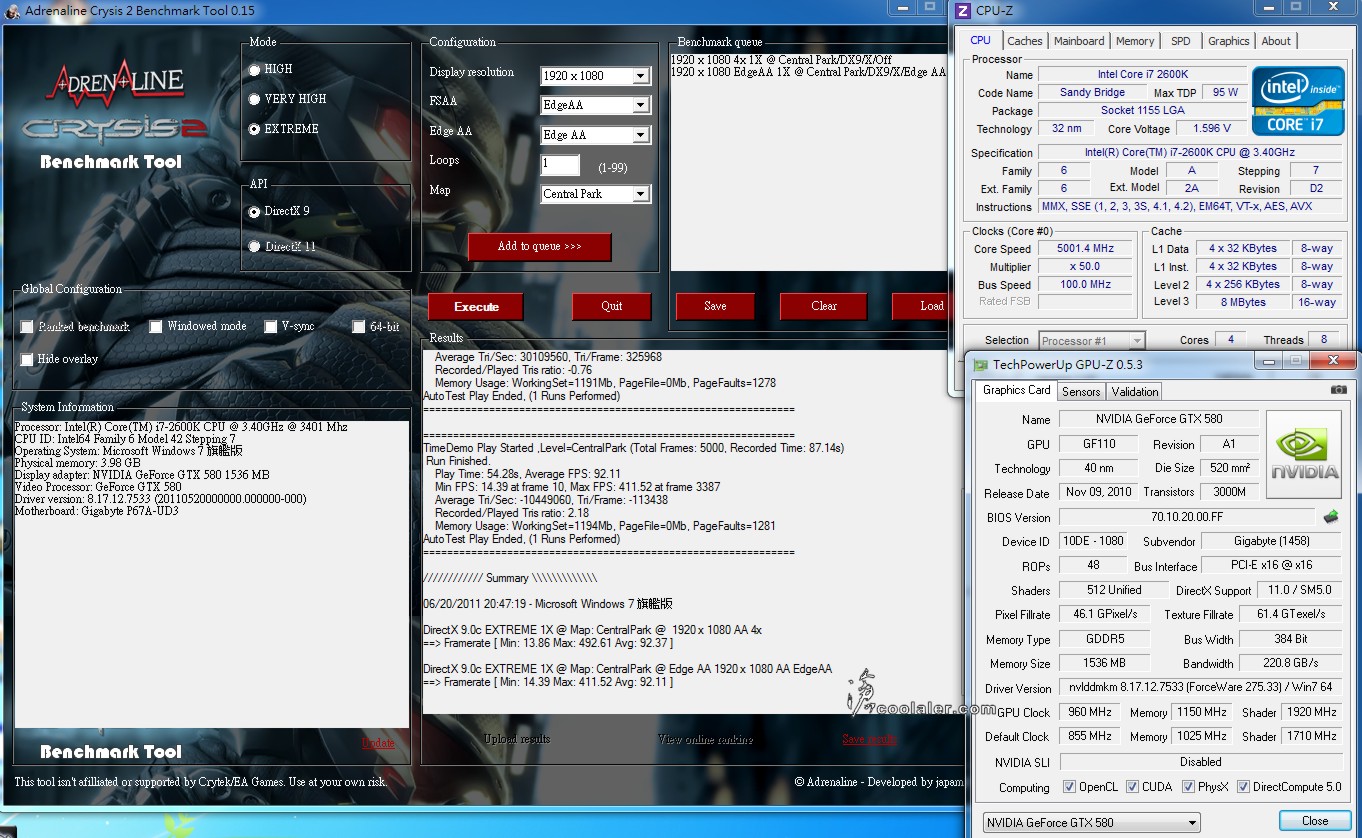Toggle OpenCL checkbox in GPU-Z
Viewport: 1362px width, 838px height.
(x=1069, y=787)
